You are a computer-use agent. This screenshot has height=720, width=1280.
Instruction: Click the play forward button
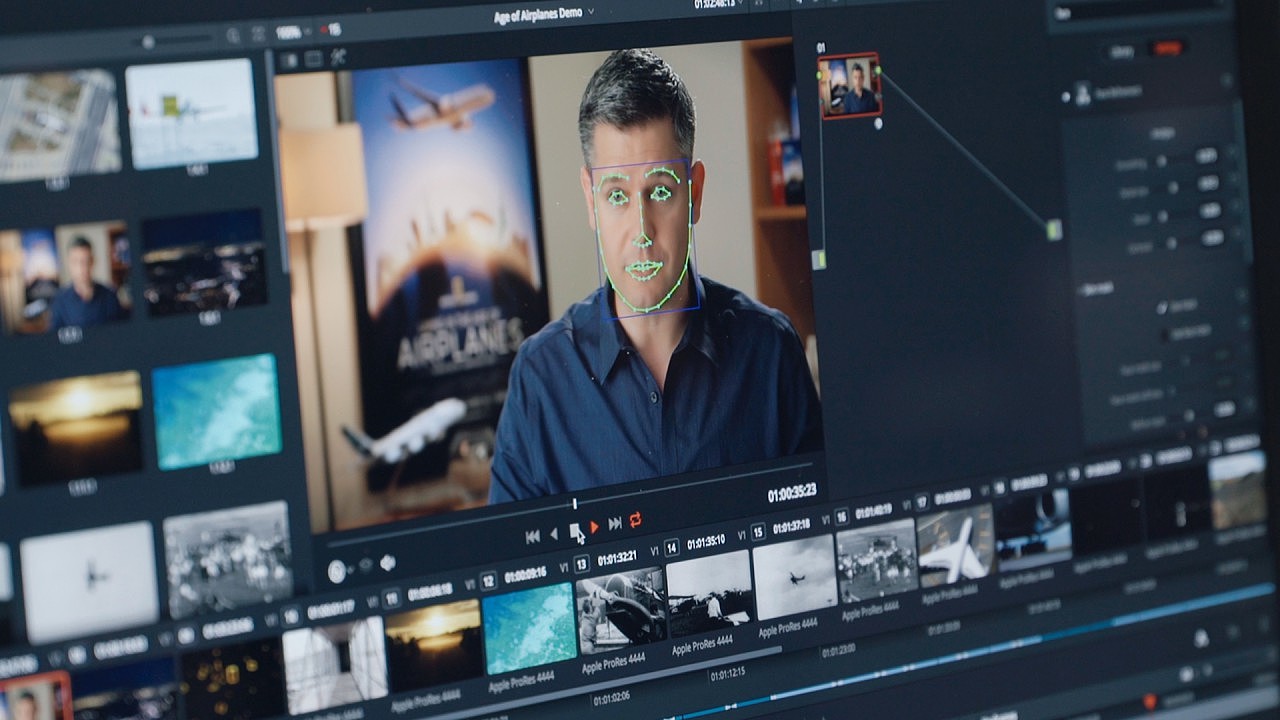(594, 527)
